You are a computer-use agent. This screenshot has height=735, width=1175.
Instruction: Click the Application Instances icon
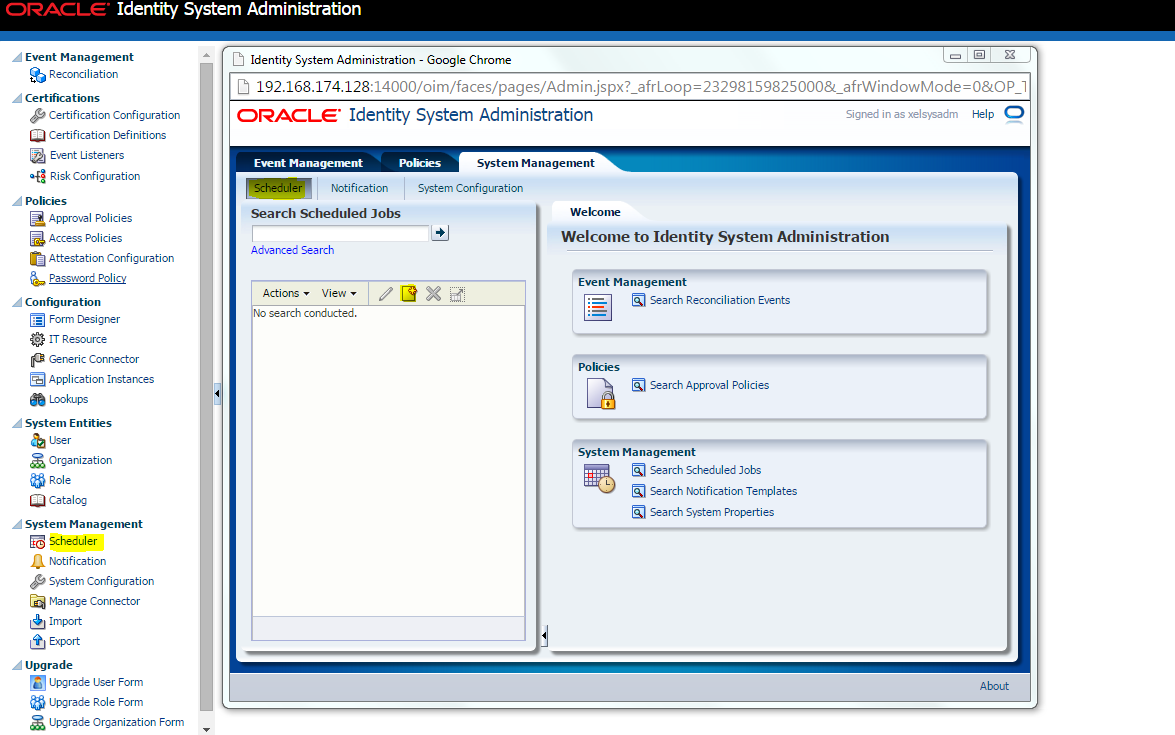pyautogui.click(x=37, y=380)
